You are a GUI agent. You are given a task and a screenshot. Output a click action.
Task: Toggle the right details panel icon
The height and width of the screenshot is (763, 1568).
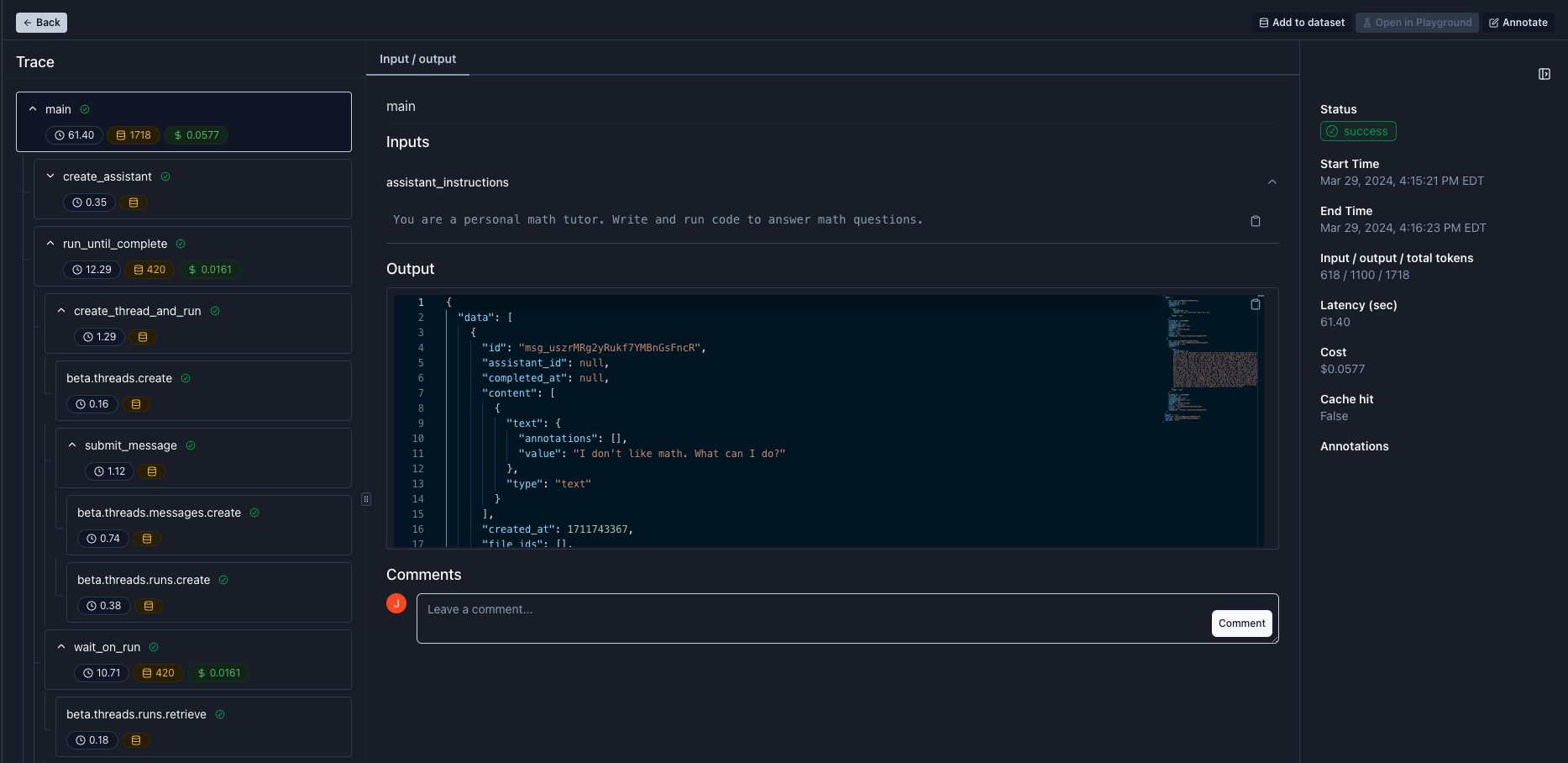[x=1544, y=74]
